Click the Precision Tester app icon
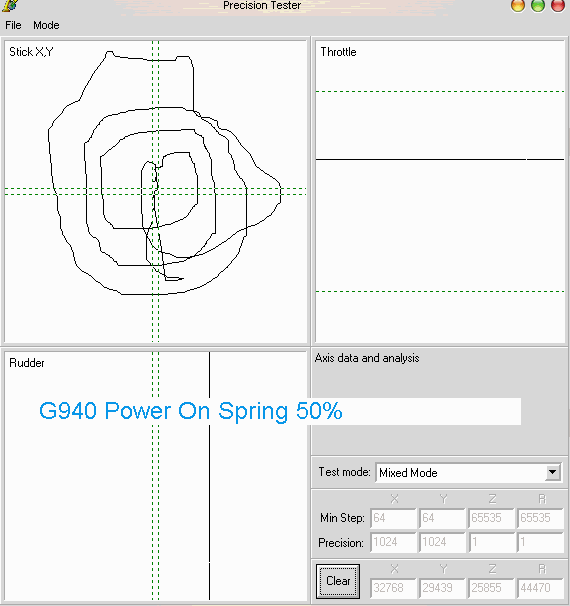The width and height of the screenshot is (570, 606). (10, 5)
